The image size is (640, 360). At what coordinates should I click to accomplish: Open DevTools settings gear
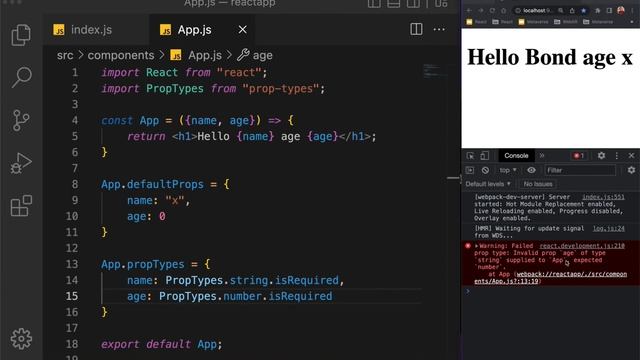click(x=601, y=156)
